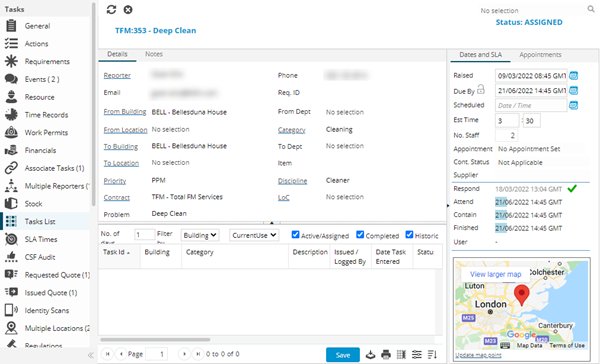Open the Multiple Locations pin icon

click(x=11, y=328)
